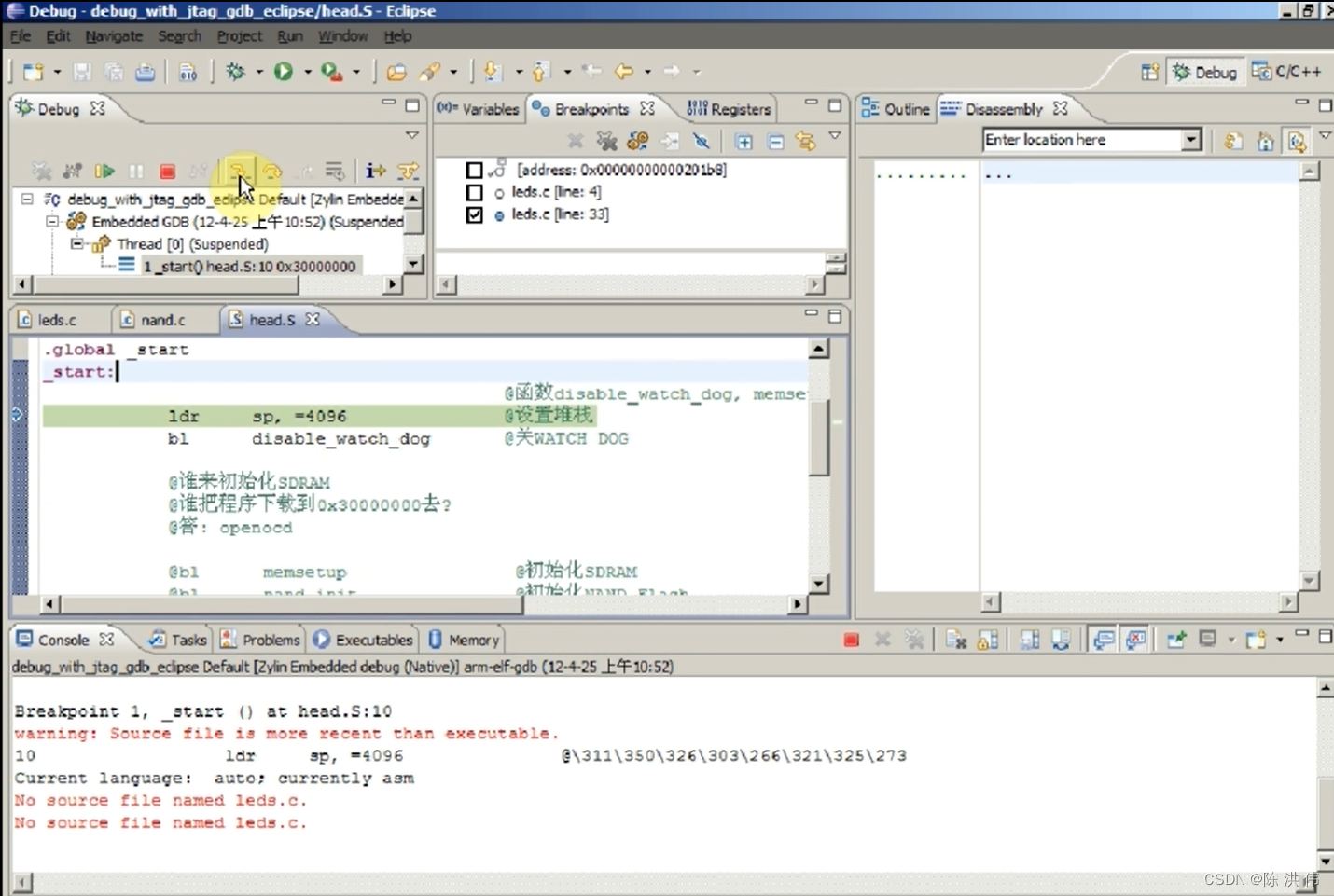Switch to the C/C++ perspective
Image resolution: width=1334 pixels, height=896 pixels.
click(1287, 72)
